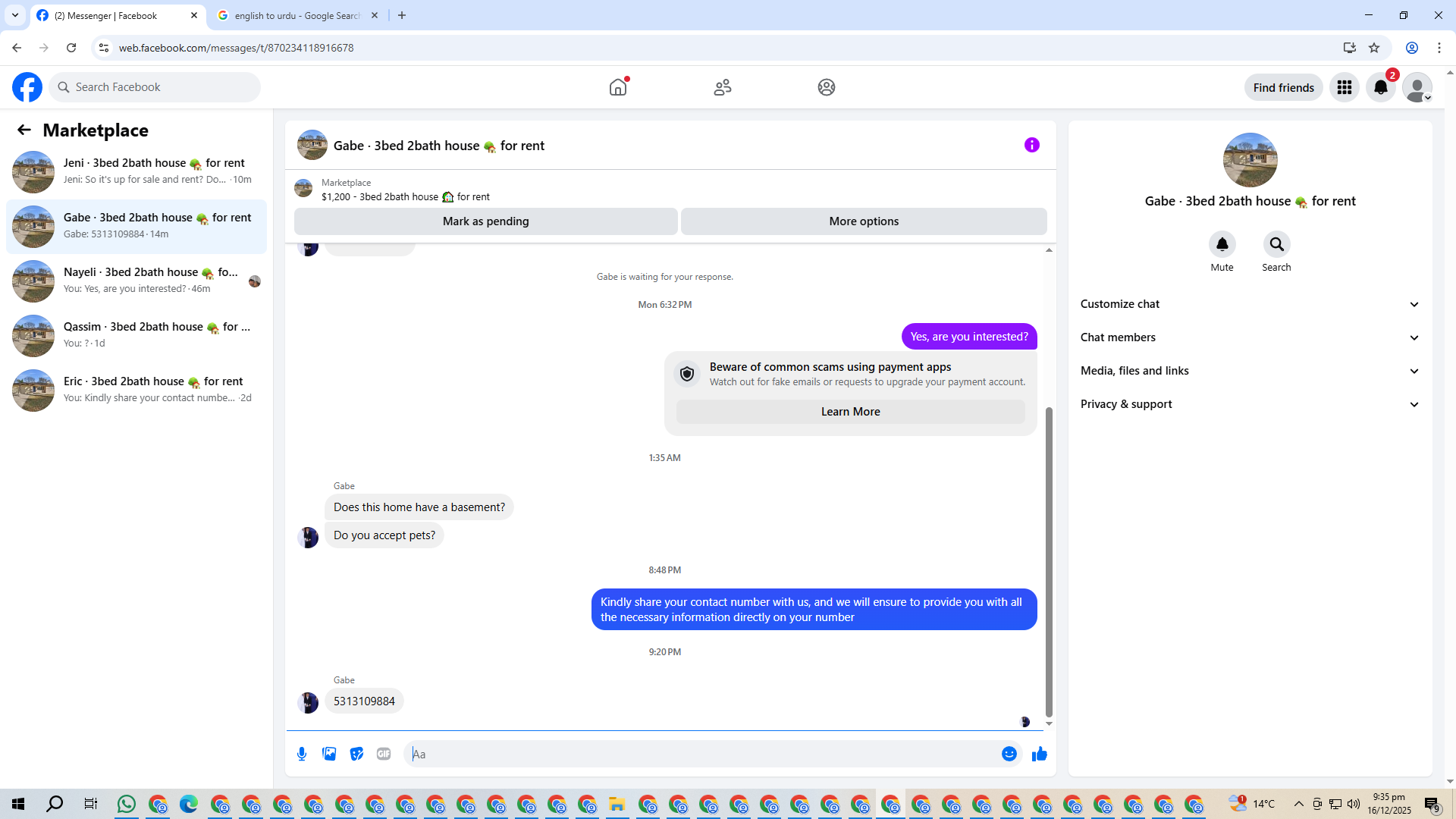1456x819 pixels.
Task: Expand Privacy & support section
Action: point(1250,404)
